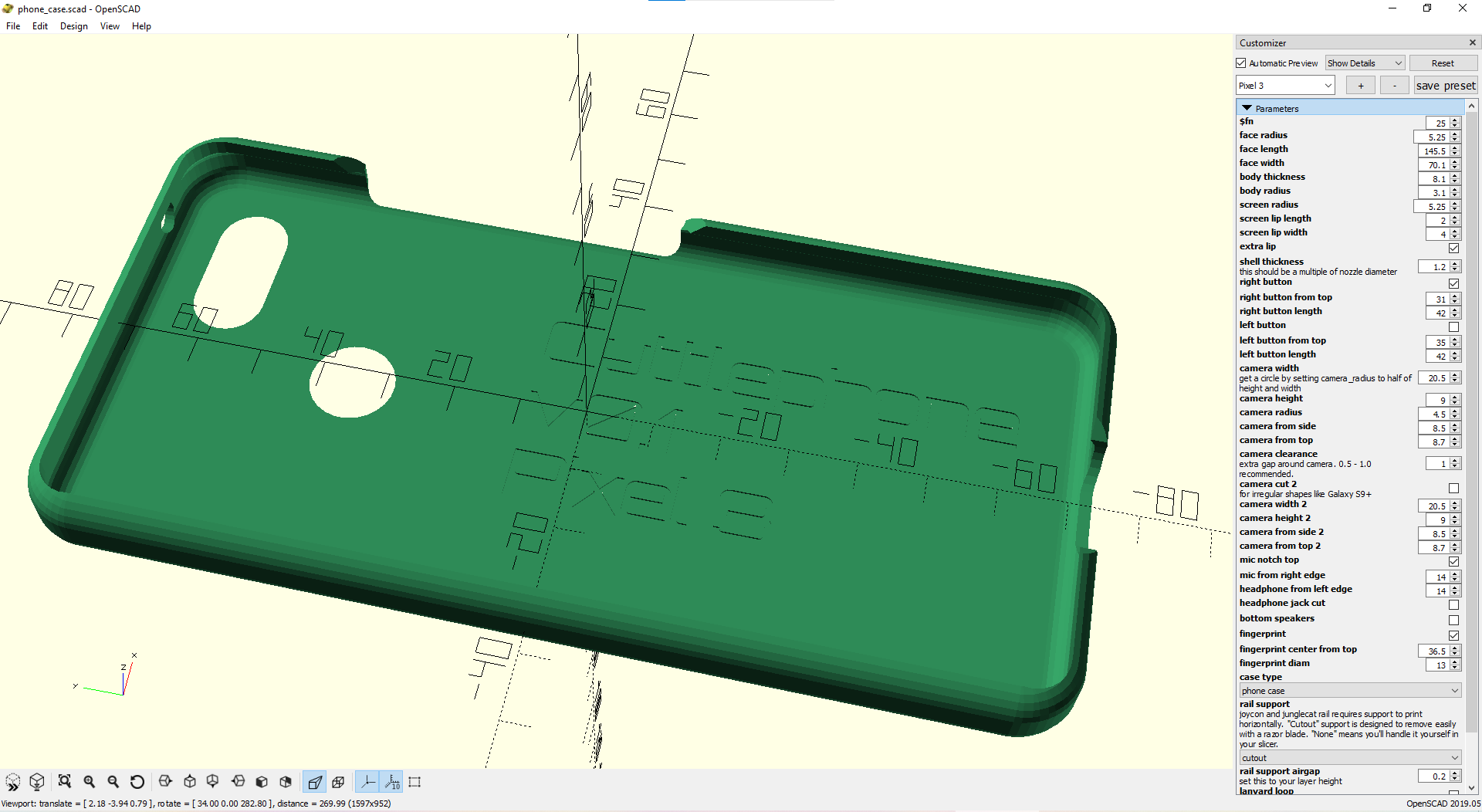This screenshot has height=812, width=1482.
Task: Open the File menu
Action: click(x=13, y=26)
